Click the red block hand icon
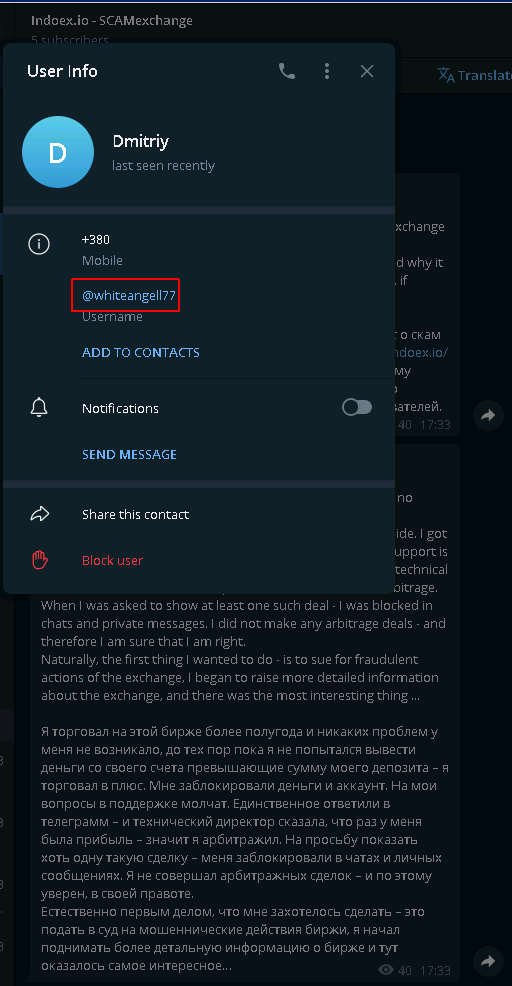The height and width of the screenshot is (986, 512). click(x=40, y=560)
